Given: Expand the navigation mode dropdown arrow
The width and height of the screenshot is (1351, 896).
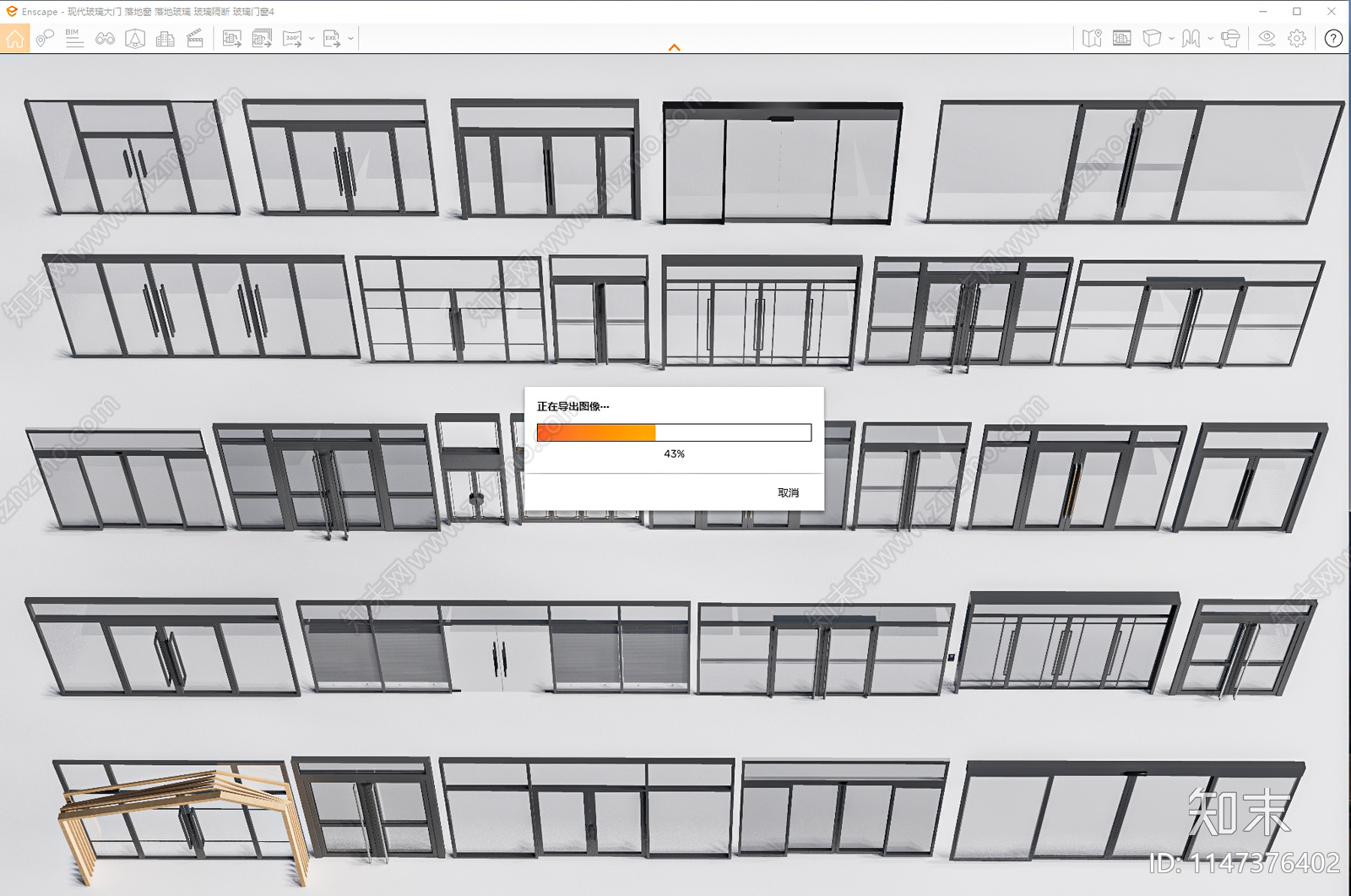Looking at the screenshot, I should click(x=1211, y=39).
